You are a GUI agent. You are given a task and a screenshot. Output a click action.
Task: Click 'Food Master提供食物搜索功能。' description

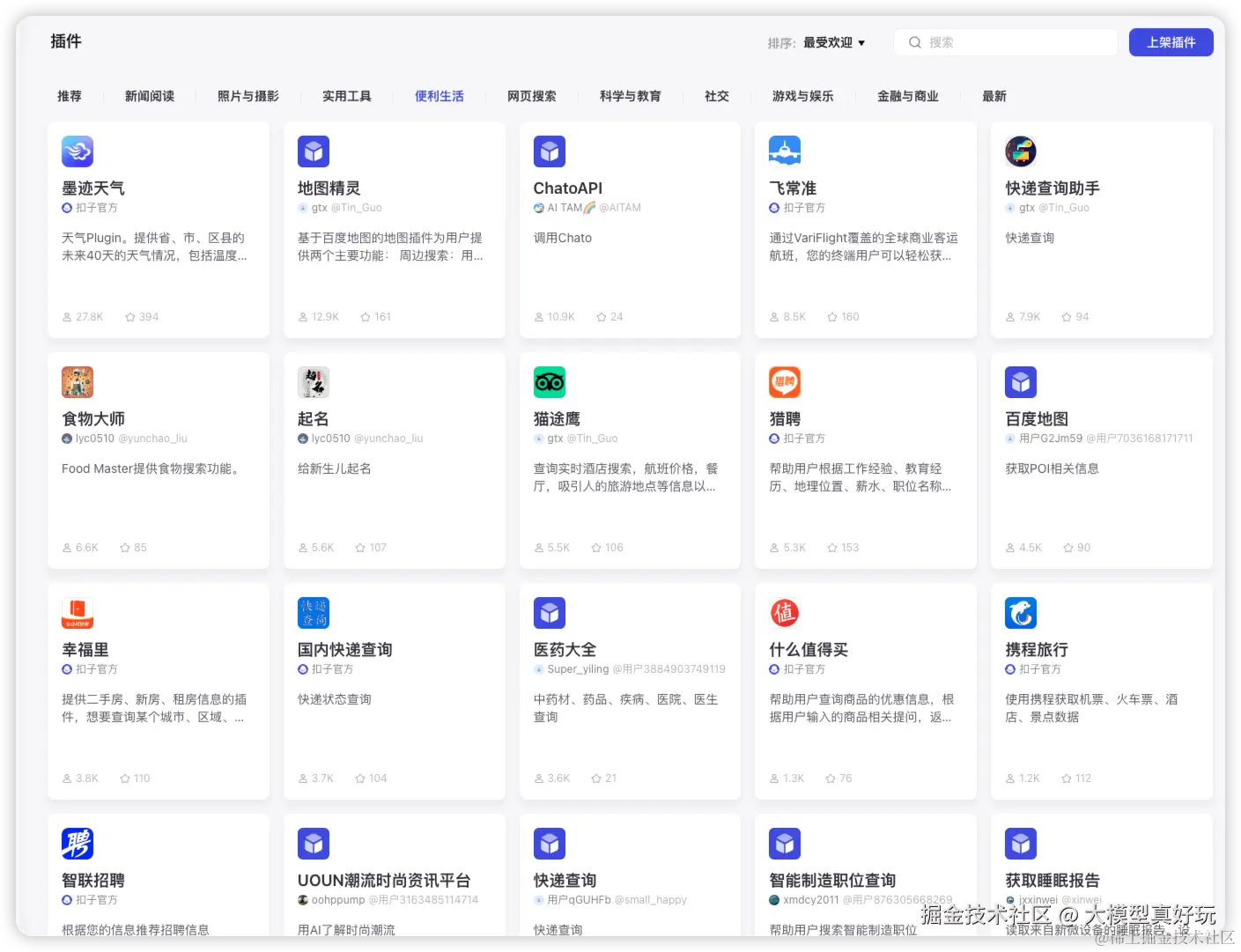point(151,469)
